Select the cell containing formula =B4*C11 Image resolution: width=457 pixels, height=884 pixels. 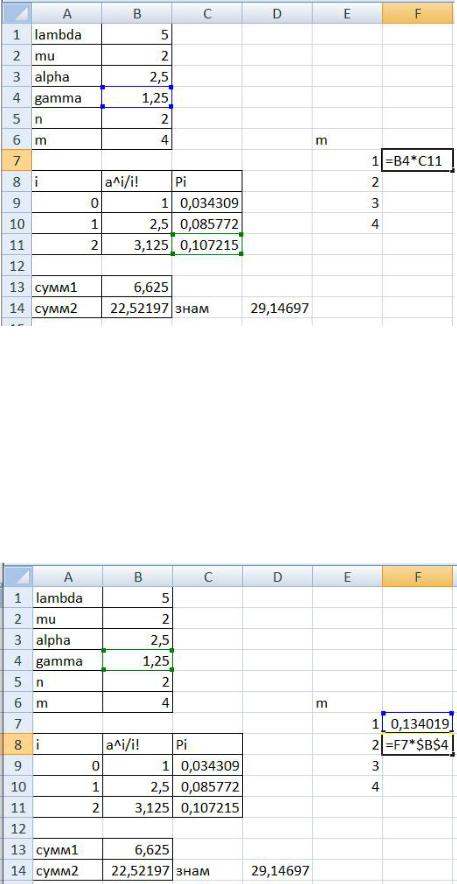[418, 161]
